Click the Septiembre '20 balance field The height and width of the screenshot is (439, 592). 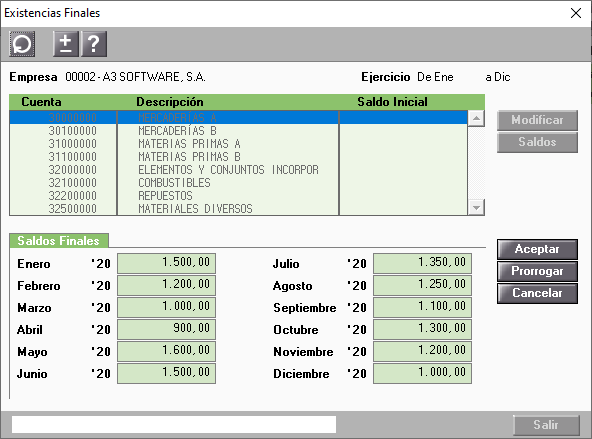pos(422,307)
